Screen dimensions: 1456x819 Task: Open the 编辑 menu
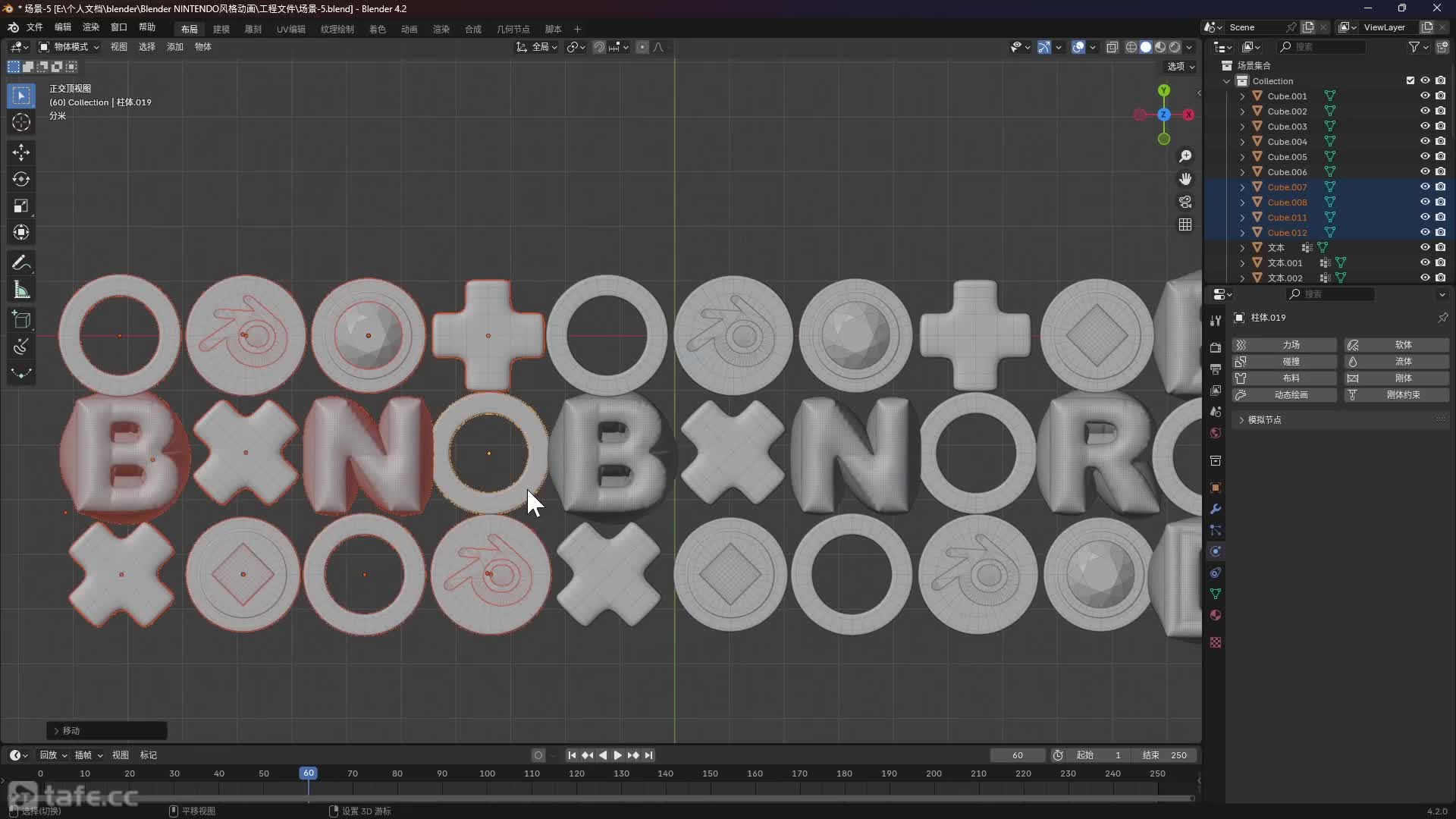(63, 27)
